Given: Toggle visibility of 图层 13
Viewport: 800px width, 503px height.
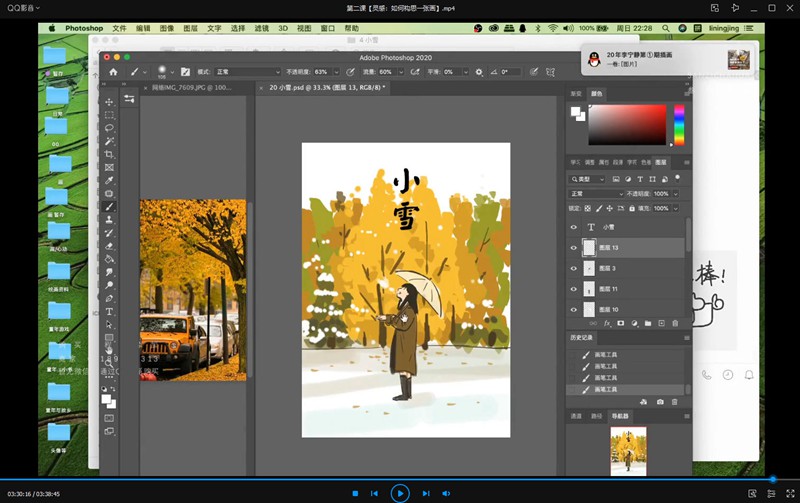Looking at the screenshot, I should pos(573,247).
